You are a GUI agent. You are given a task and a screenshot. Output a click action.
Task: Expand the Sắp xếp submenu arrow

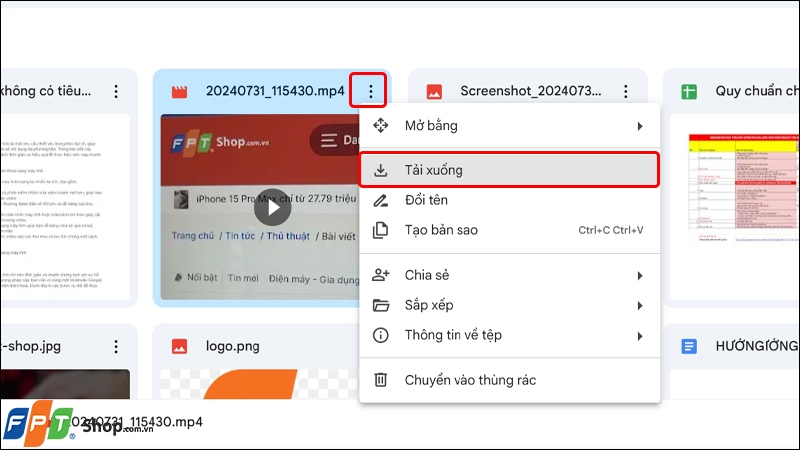click(640, 306)
